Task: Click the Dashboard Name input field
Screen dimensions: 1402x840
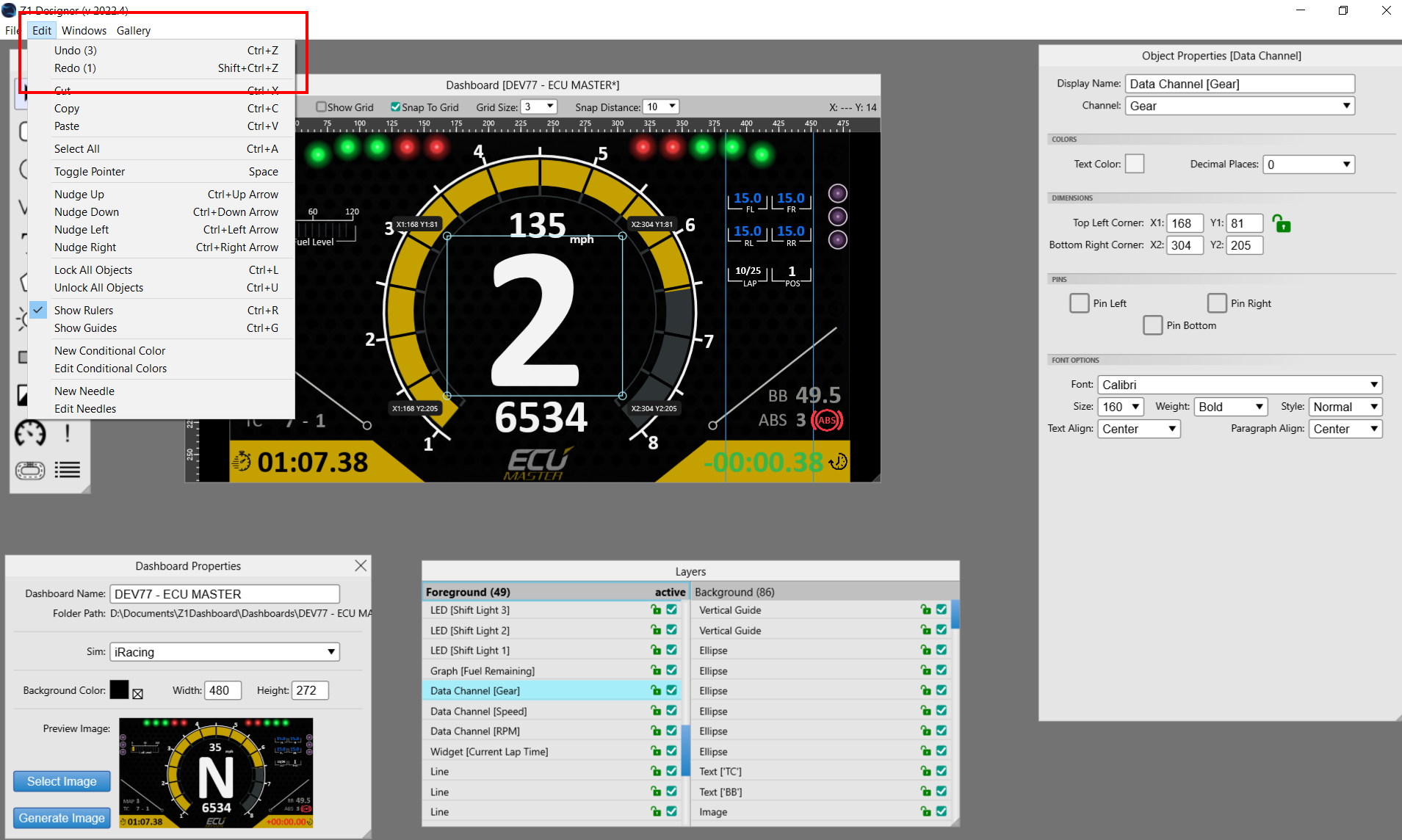Action: click(x=225, y=594)
